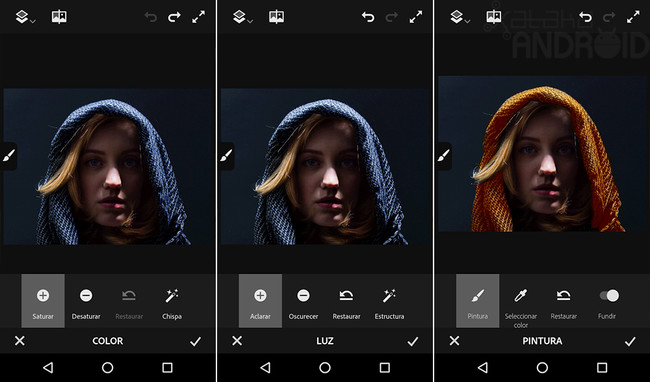Image resolution: width=650 pixels, height=382 pixels.
Task: Tap the orange-hooded portrait in PINTURA screen
Action: [542, 154]
